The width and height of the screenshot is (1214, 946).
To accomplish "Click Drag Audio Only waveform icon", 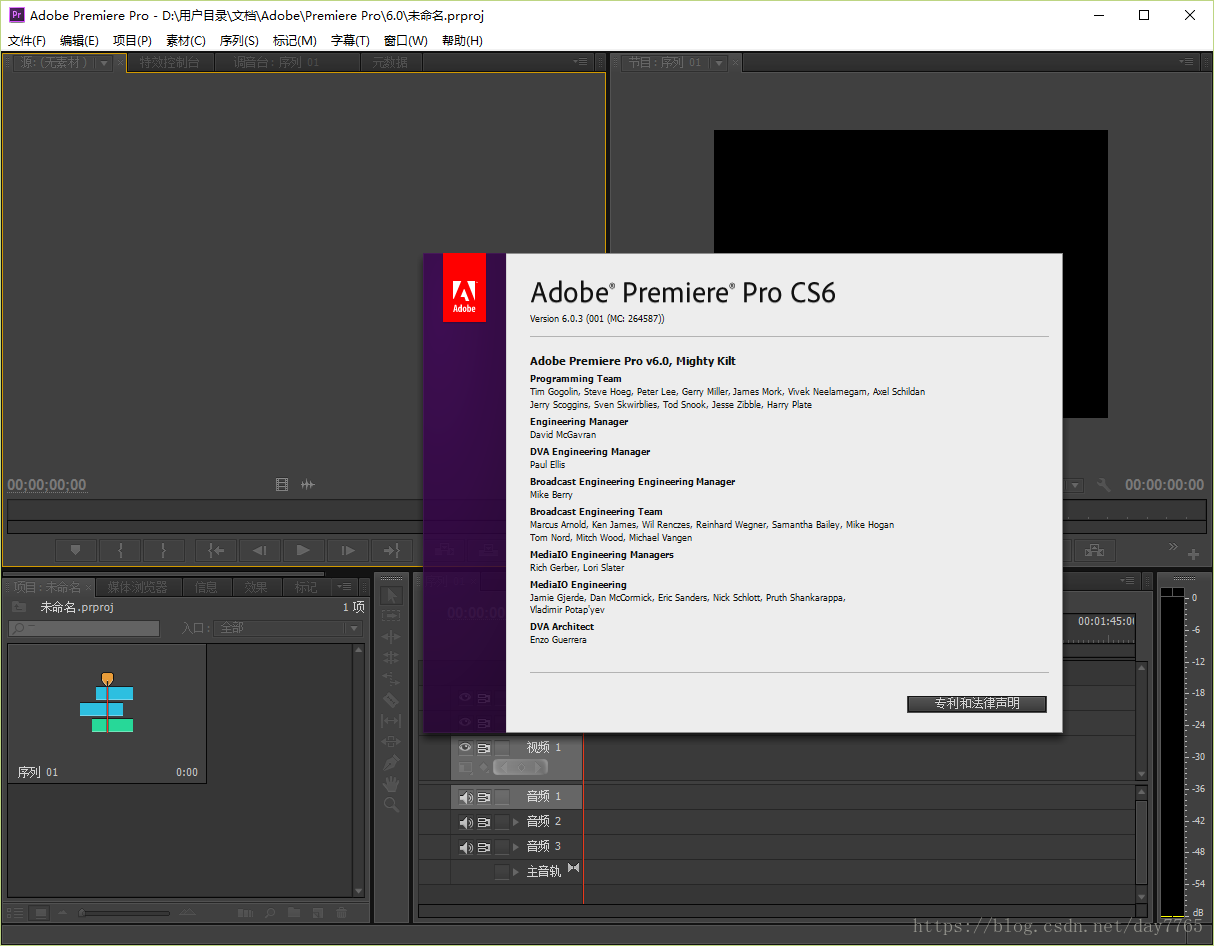I will (308, 485).
